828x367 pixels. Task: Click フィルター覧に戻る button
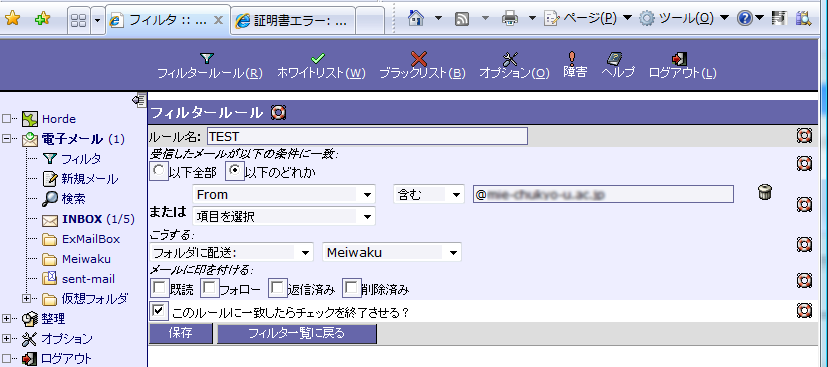click(x=297, y=333)
